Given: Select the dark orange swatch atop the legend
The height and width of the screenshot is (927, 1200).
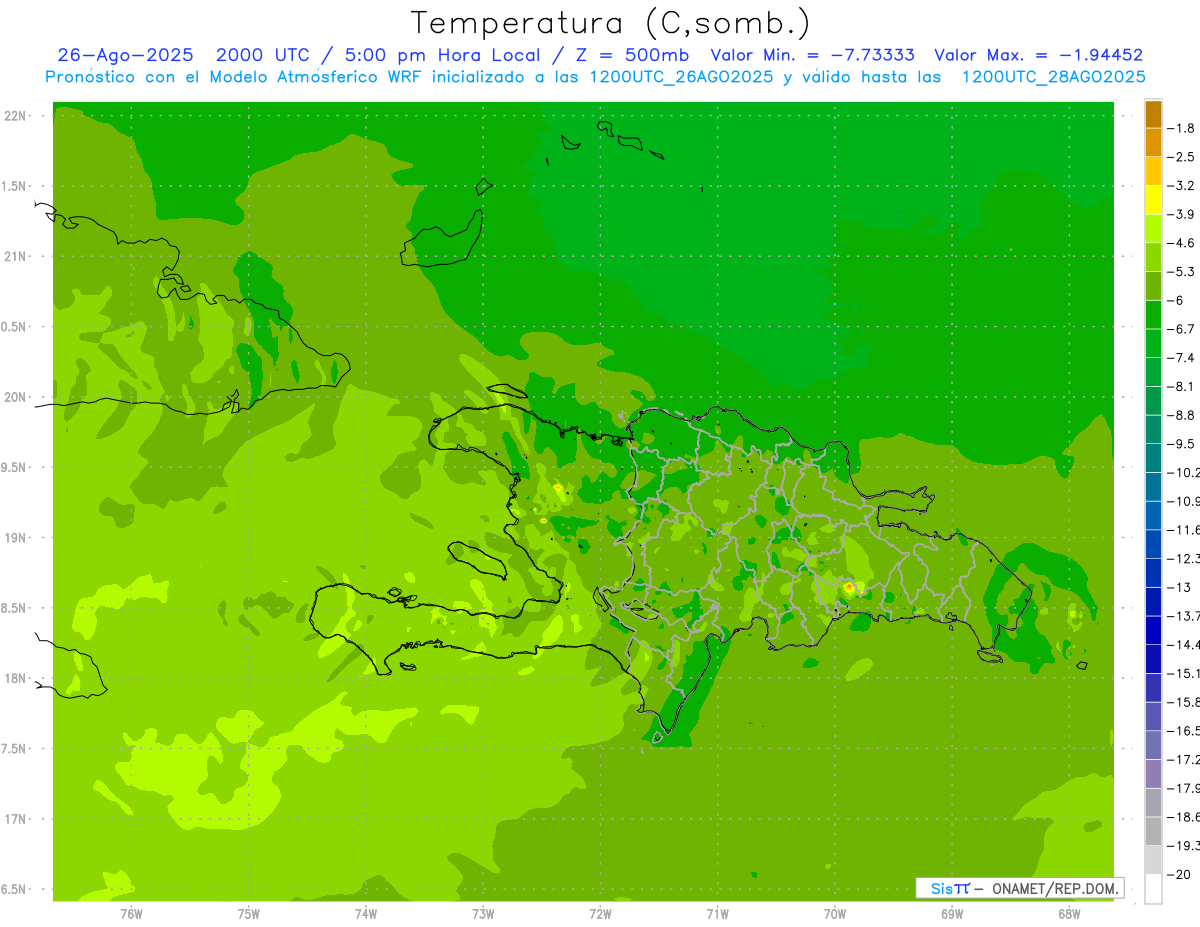Looking at the screenshot, I should pos(1153,114).
